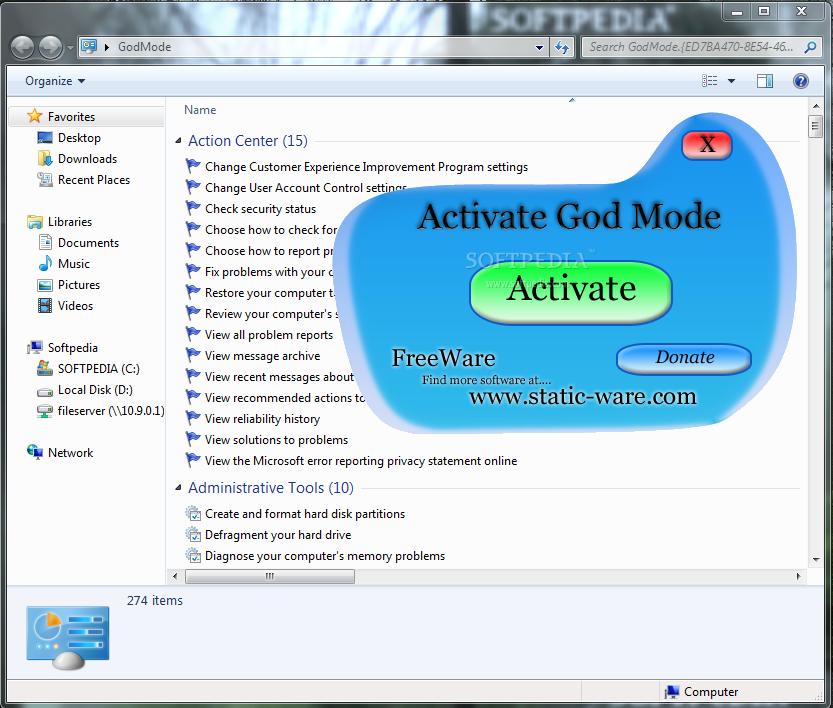Open the www.static-ware.com link

(x=582, y=396)
